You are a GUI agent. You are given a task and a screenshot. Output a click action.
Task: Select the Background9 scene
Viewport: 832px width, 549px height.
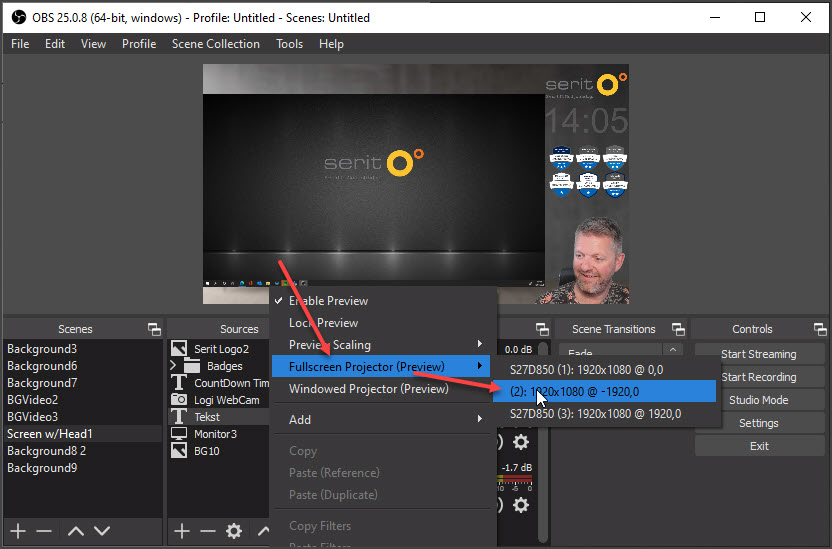point(82,467)
